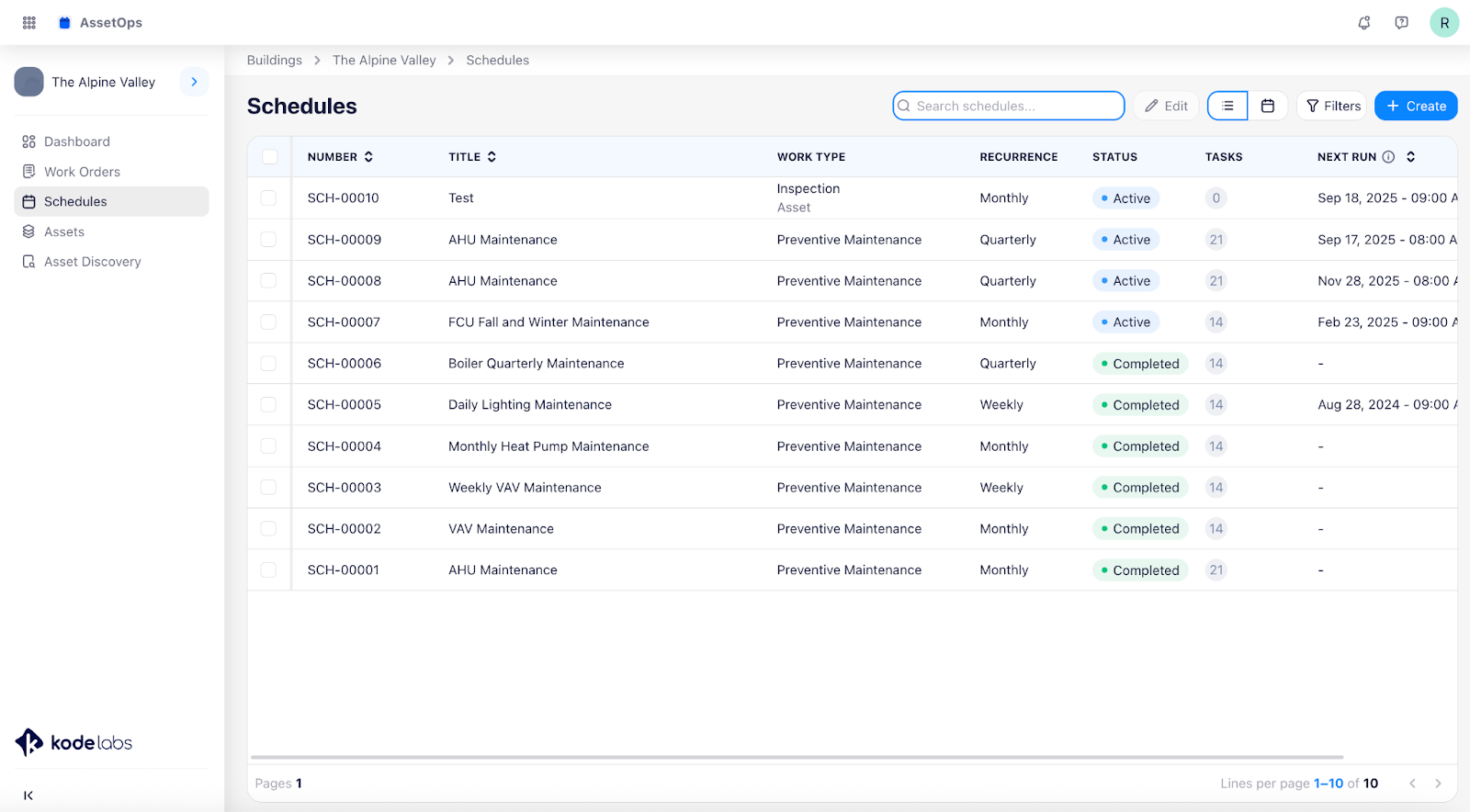Select the SCH-00001 row checkbox
This screenshot has width=1470, height=812.
[268, 570]
